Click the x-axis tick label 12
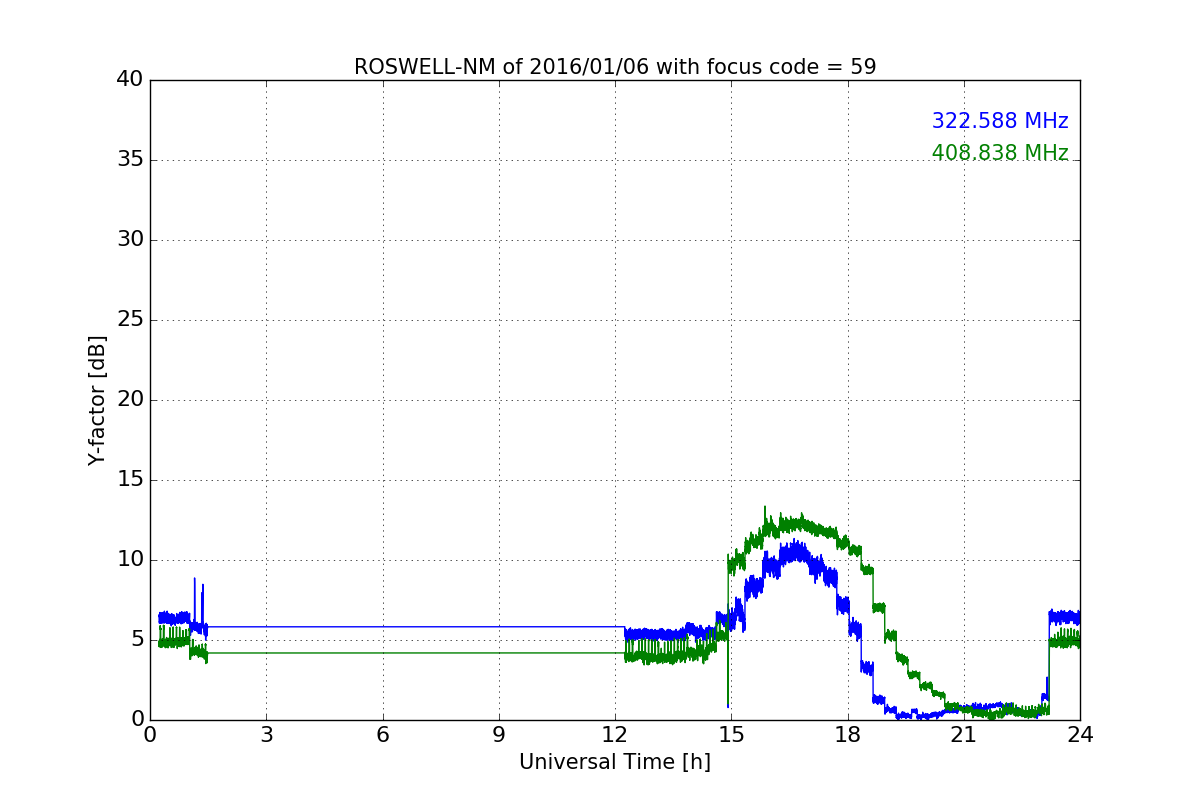Viewport: 1200px width, 800px height. click(615, 735)
